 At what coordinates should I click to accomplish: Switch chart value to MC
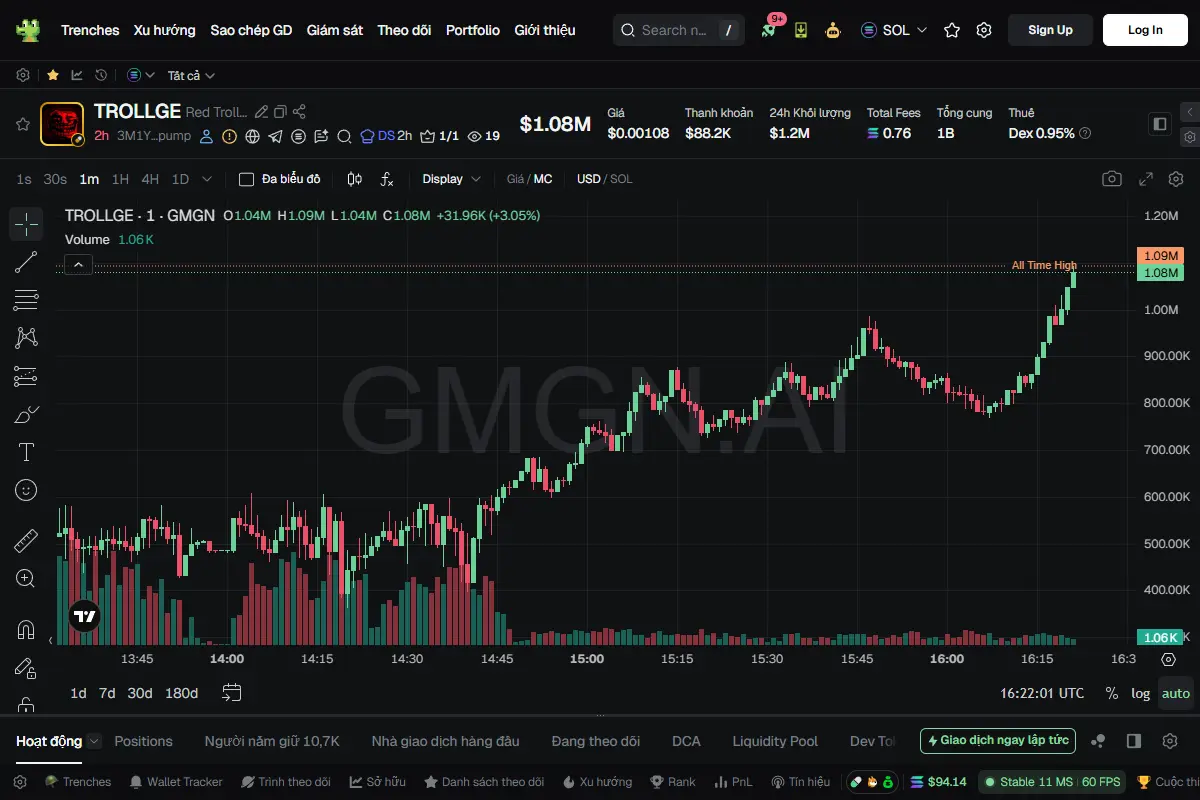point(543,179)
